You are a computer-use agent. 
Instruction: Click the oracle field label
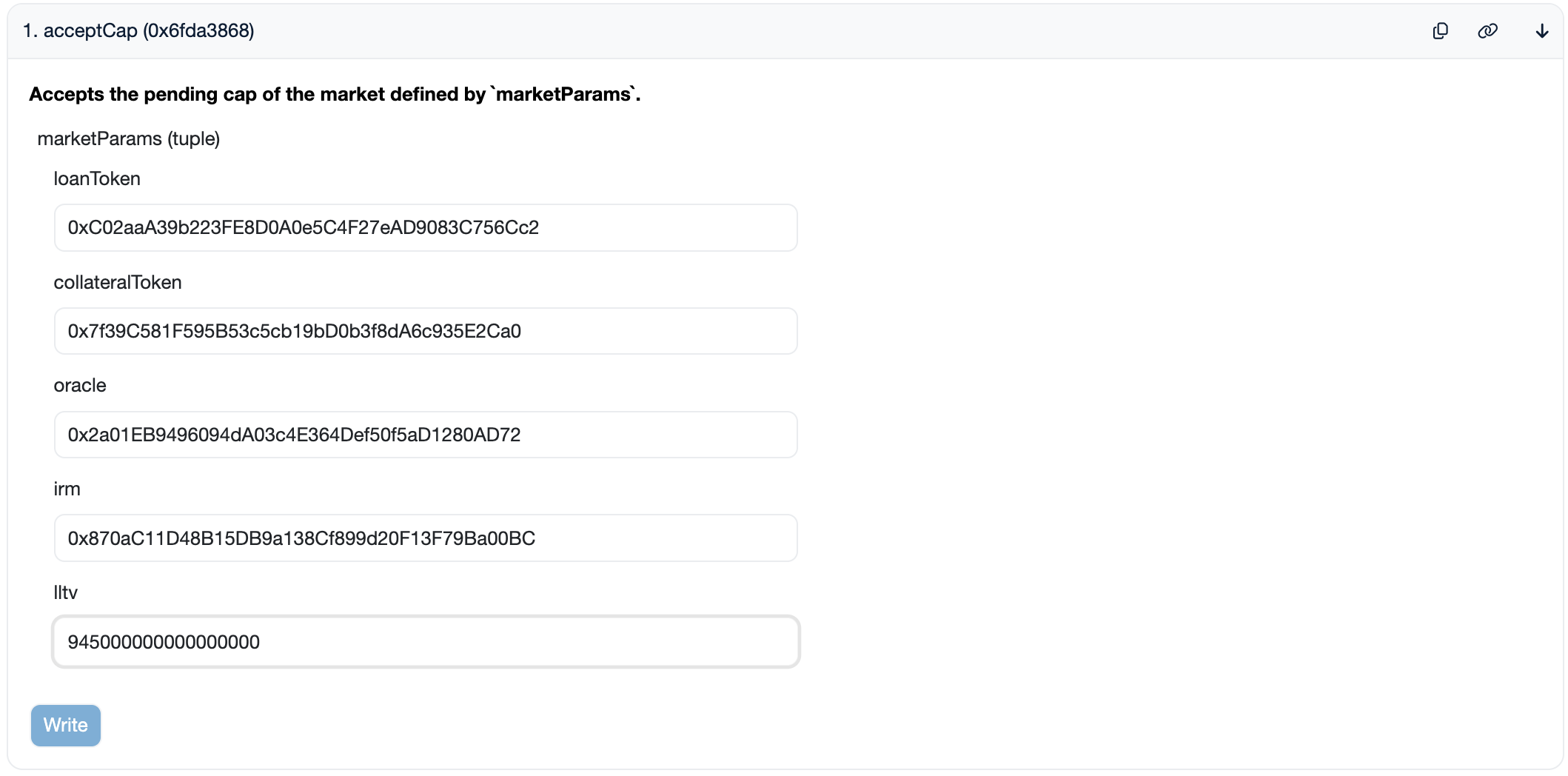(80, 386)
